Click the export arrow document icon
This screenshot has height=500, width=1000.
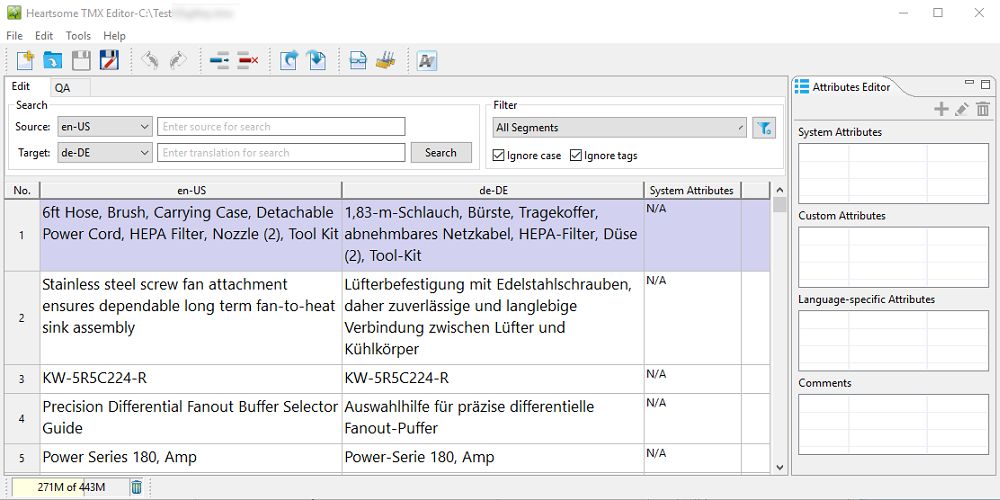coord(289,61)
